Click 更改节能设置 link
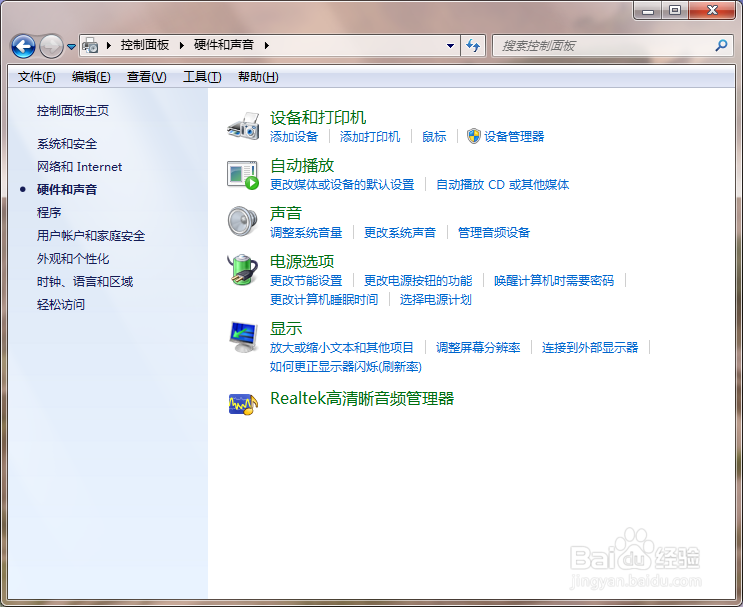 (x=306, y=281)
